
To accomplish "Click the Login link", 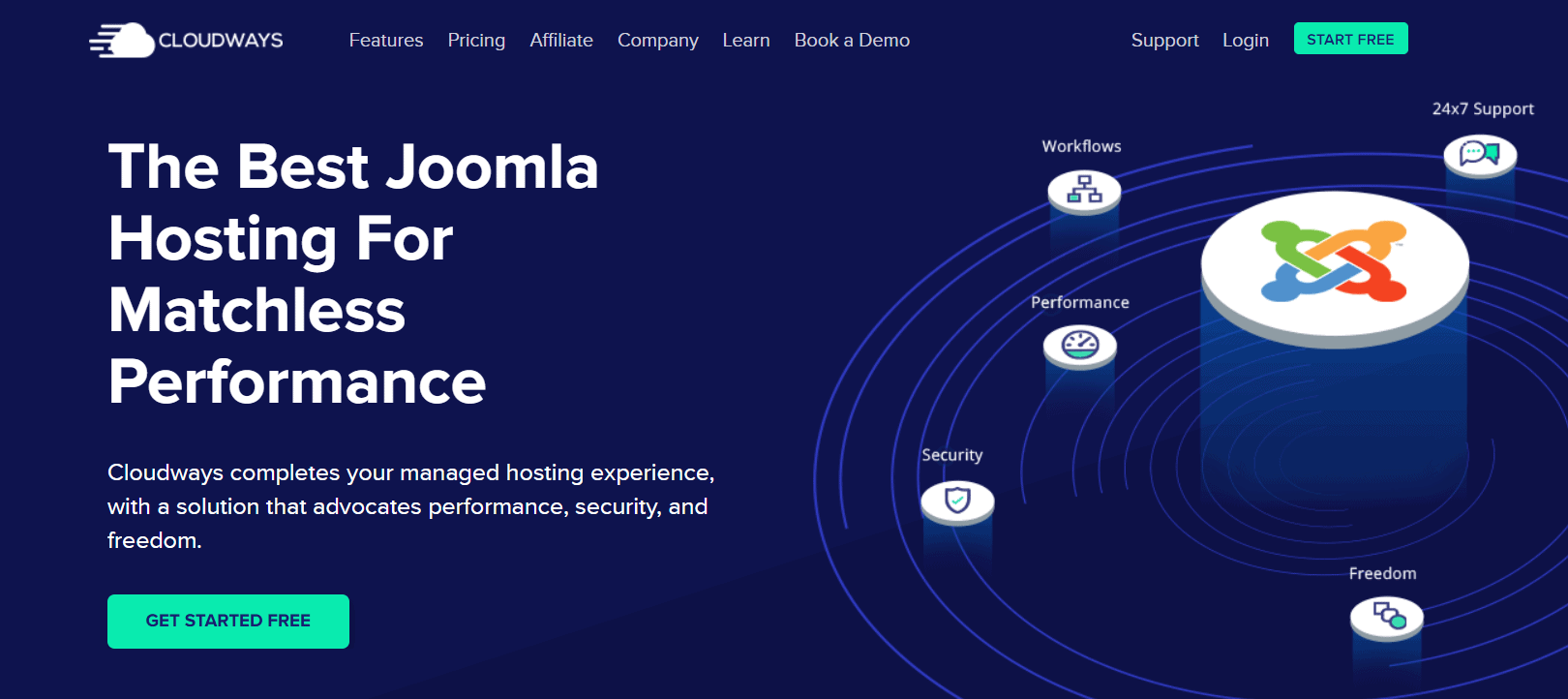I will tap(1245, 41).
